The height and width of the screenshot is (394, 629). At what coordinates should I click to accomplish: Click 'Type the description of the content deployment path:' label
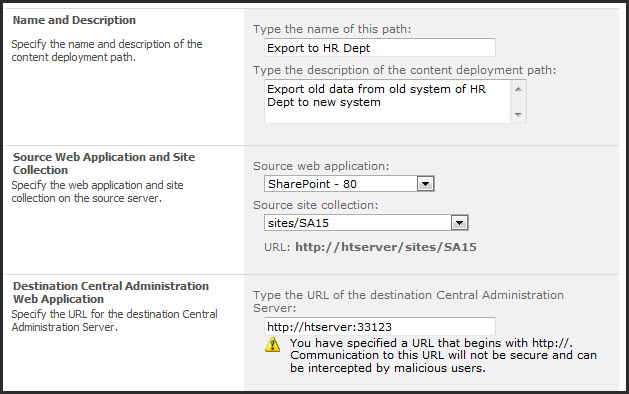[404, 70]
